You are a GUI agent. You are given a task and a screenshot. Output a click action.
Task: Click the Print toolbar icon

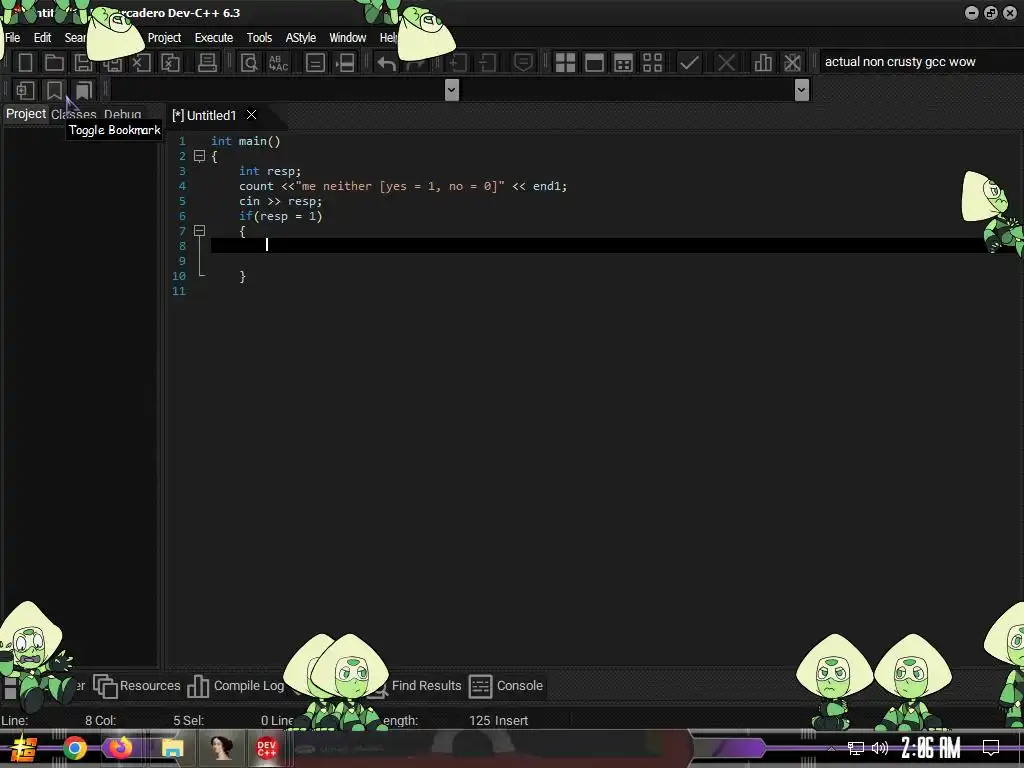[x=207, y=63]
